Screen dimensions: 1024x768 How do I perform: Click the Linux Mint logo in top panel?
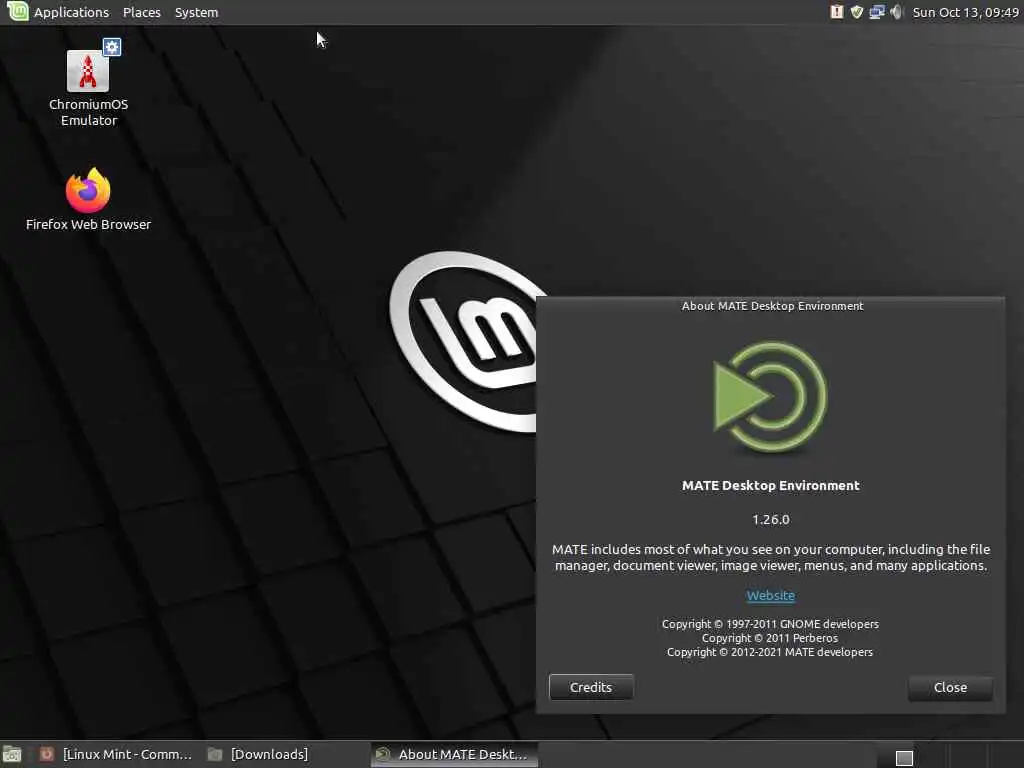tap(18, 12)
